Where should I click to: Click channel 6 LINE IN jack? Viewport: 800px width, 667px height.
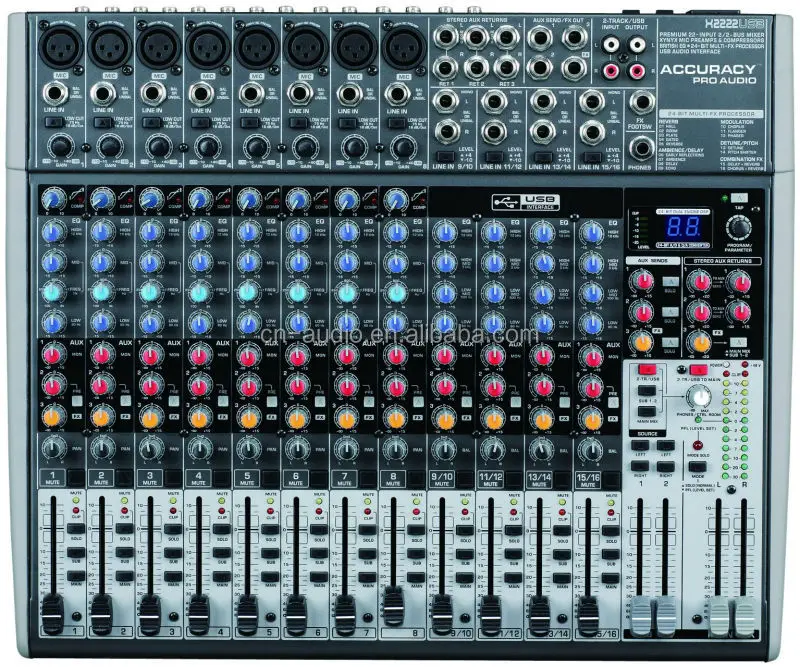click(x=299, y=94)
